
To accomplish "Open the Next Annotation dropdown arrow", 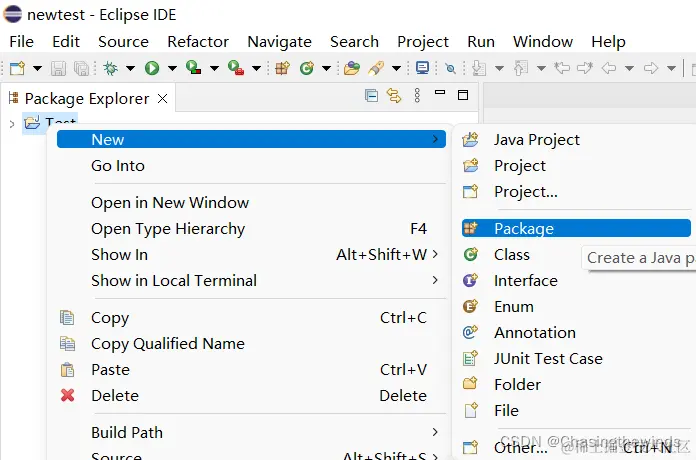I will coord(499,68).
